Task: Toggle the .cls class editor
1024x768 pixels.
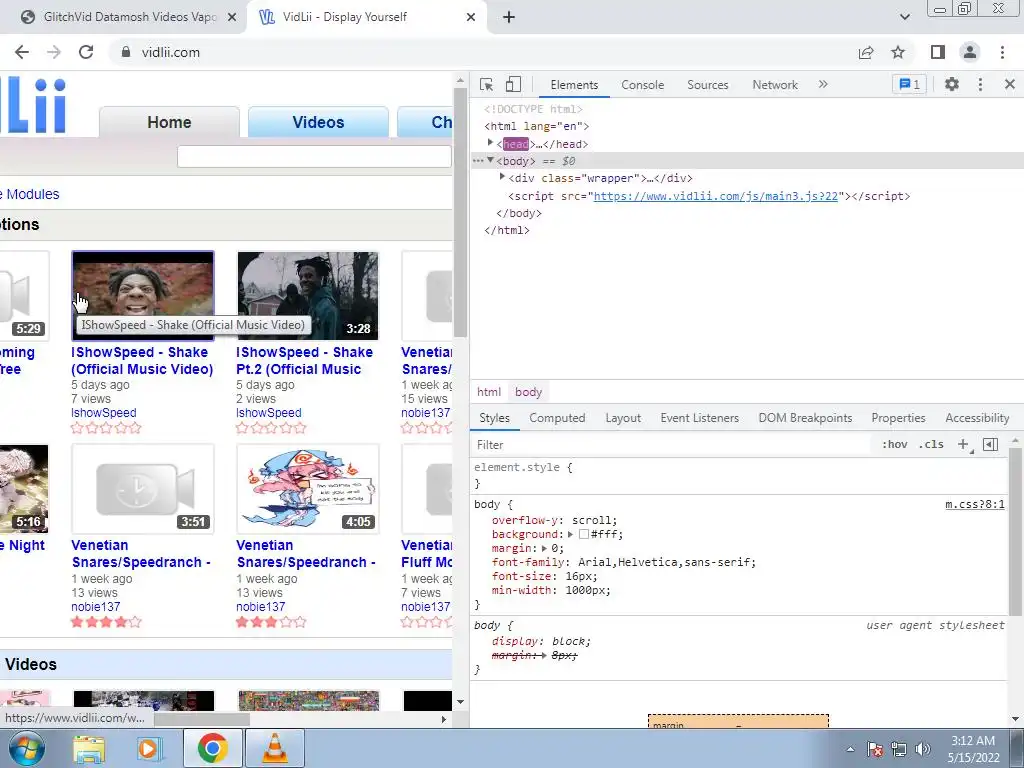Action: click(931, 445)
